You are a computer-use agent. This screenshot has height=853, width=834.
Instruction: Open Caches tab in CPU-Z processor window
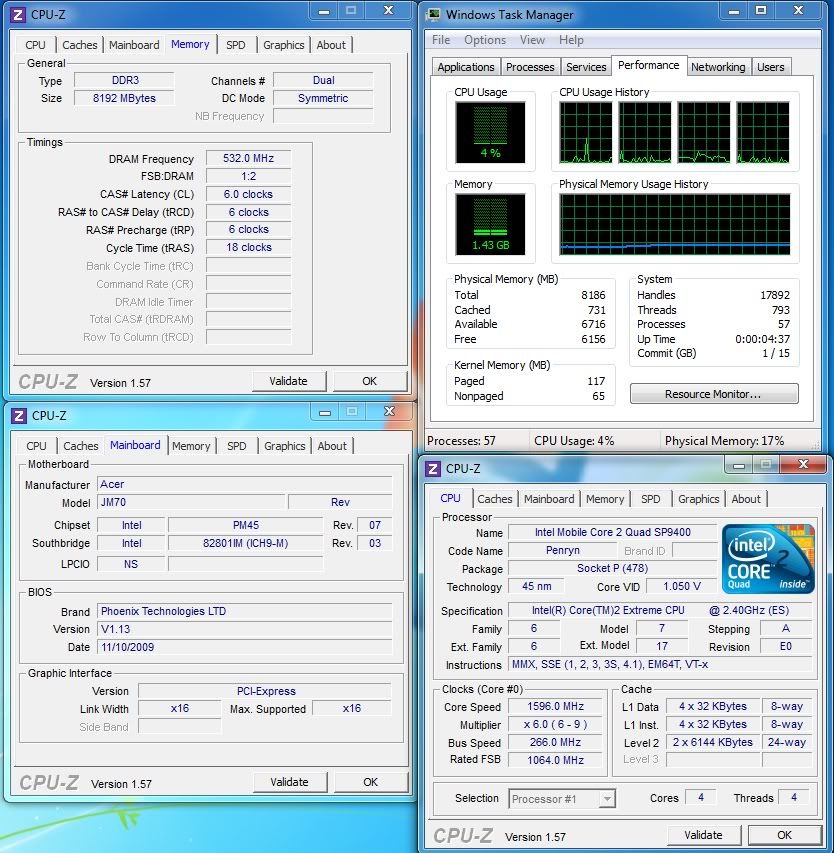(495, 499)
